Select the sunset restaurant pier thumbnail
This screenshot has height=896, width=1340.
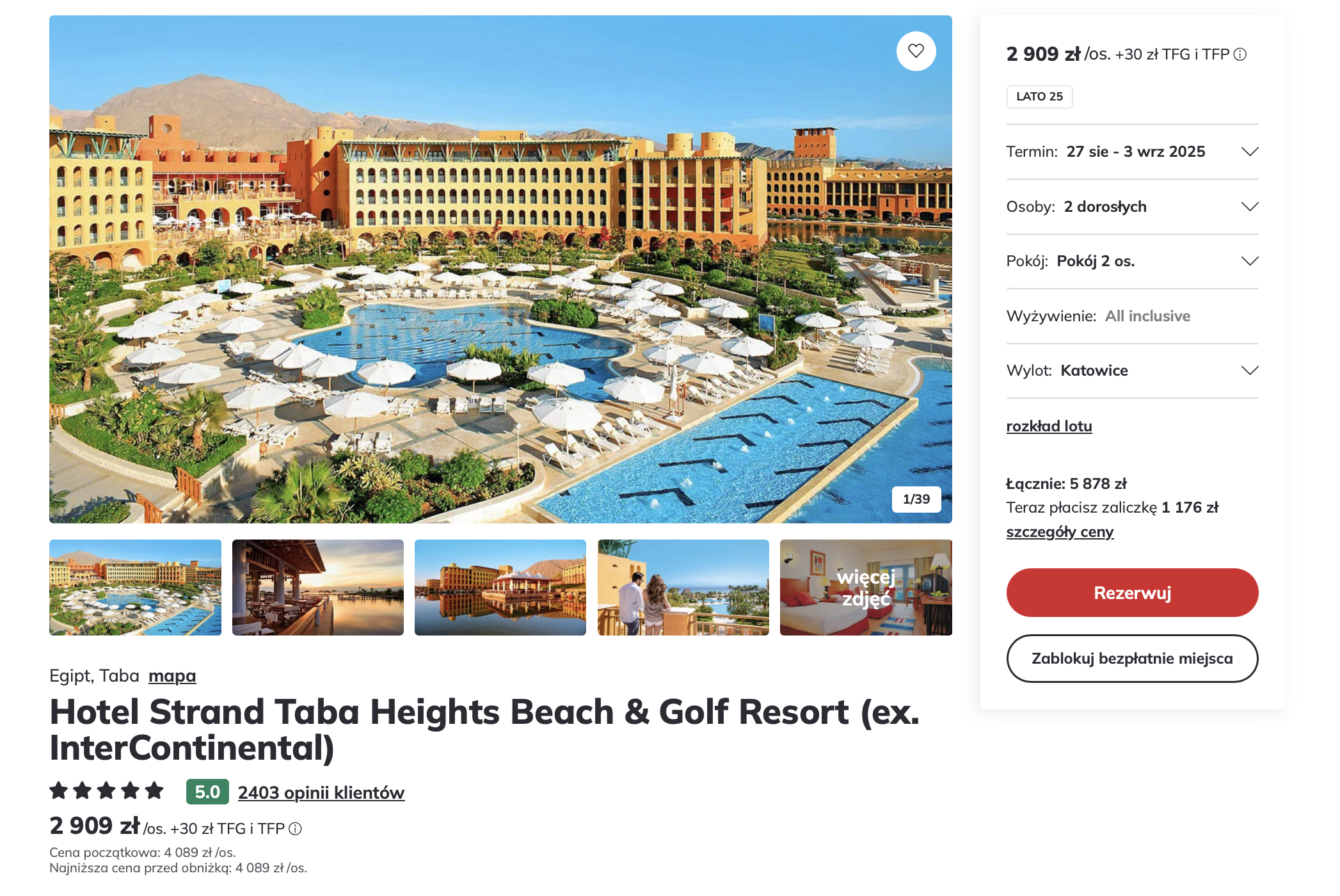pyautogui.click(x=318, y=588)
